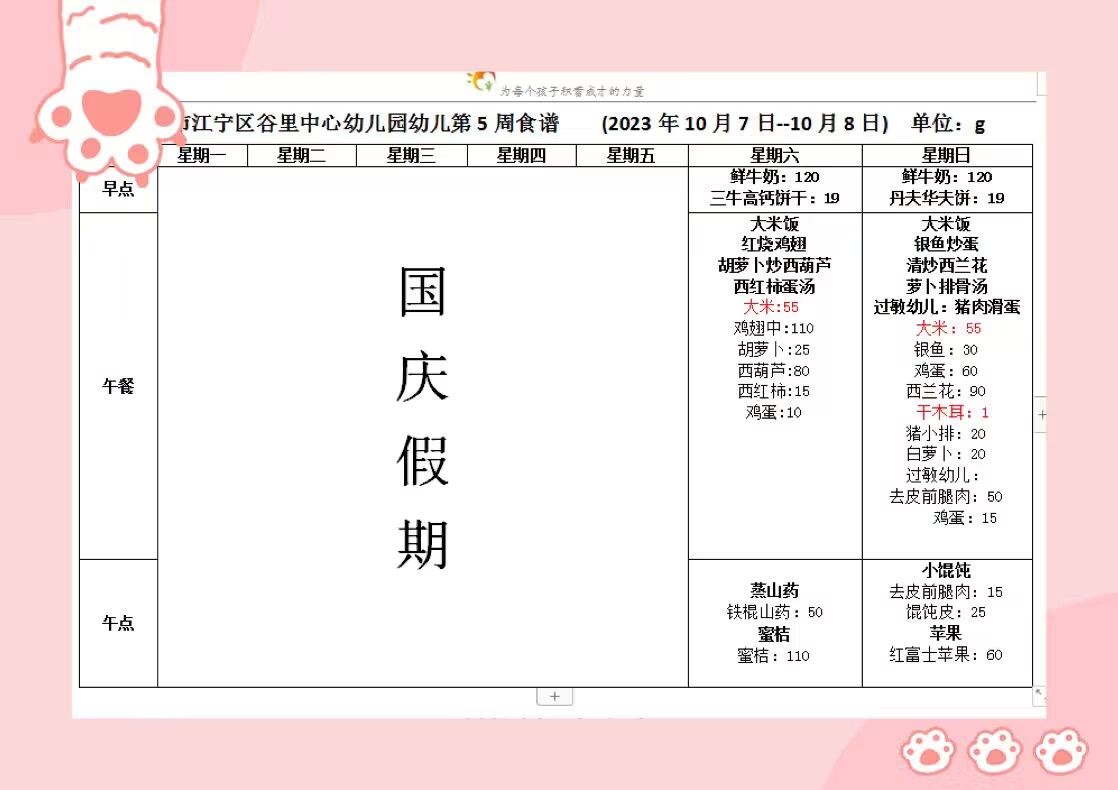Click 大米饭 in the 星期日 lunch cell
The height and width of the screenshot is (790, 1118).
point(947,224)
